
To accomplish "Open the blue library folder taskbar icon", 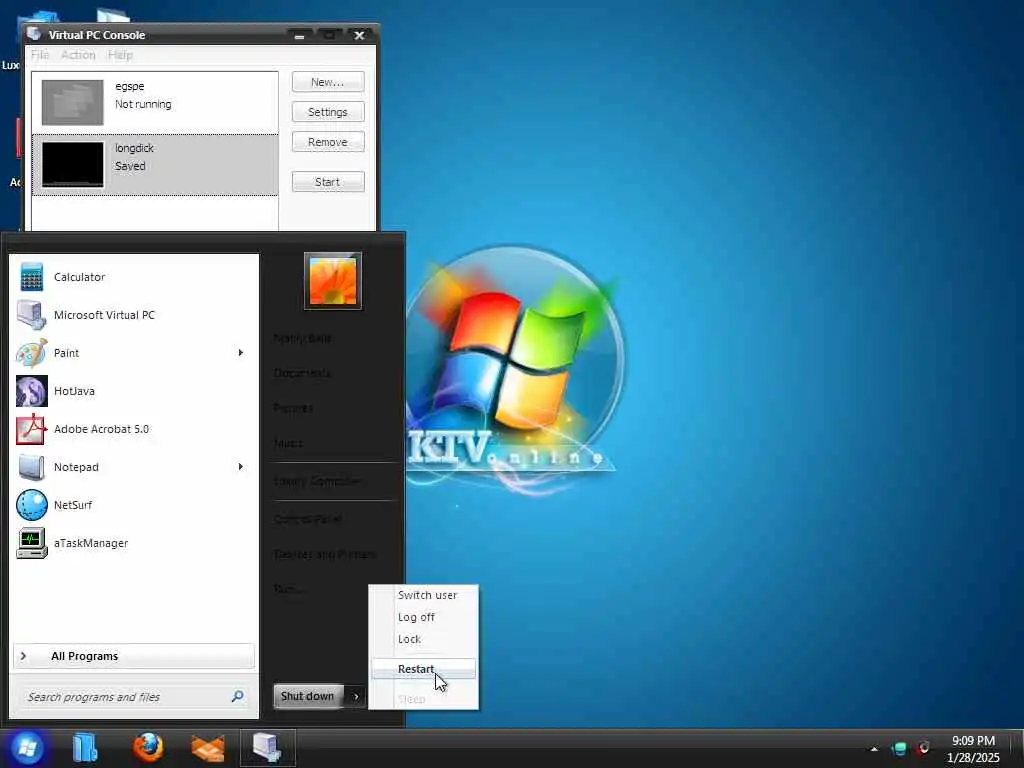I will point(85,748).
